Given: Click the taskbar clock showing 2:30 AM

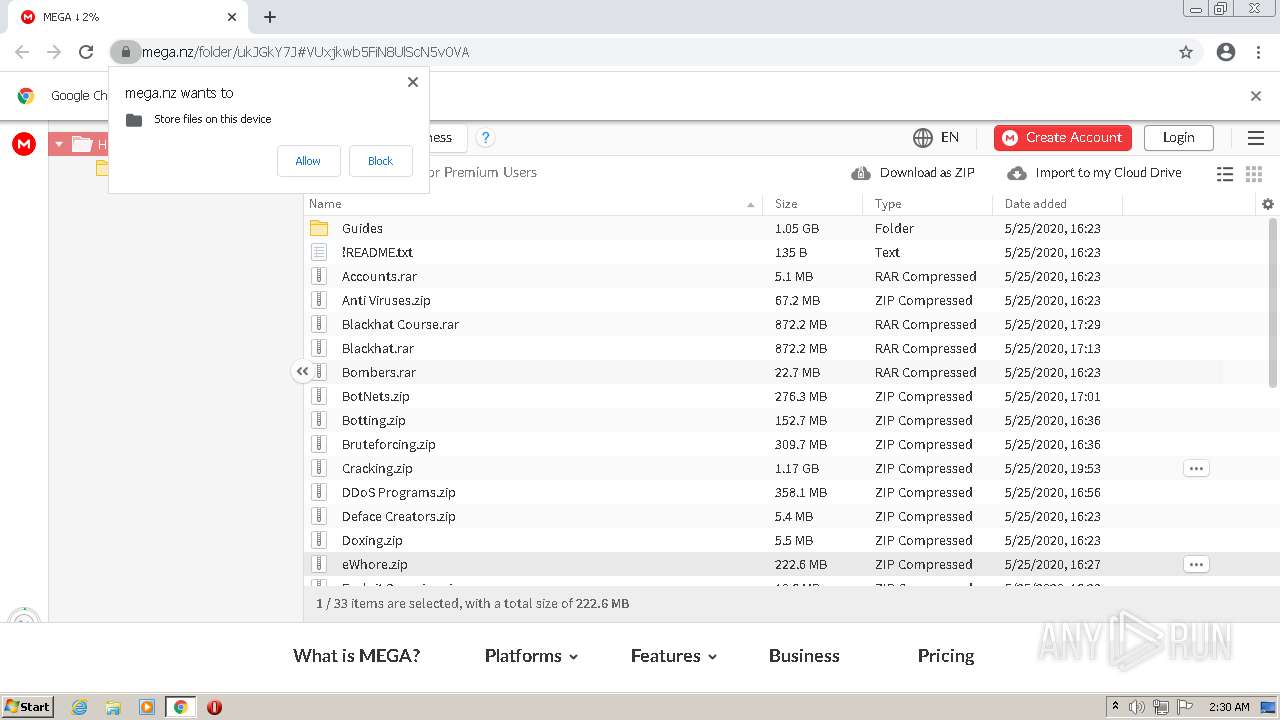Looking at the screenshot, I should coord(1229,707).
